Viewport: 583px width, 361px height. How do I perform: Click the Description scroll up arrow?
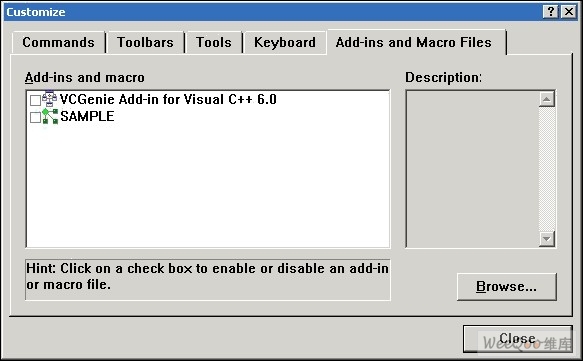[x=547, y=99]
